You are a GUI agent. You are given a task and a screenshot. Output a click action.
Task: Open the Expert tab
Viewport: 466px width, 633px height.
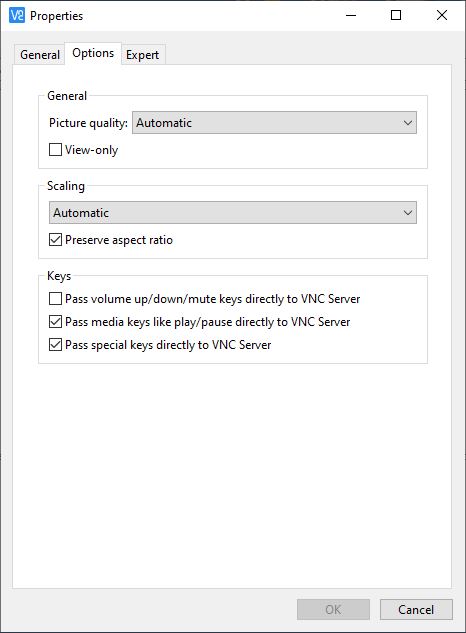pos(142,54)
